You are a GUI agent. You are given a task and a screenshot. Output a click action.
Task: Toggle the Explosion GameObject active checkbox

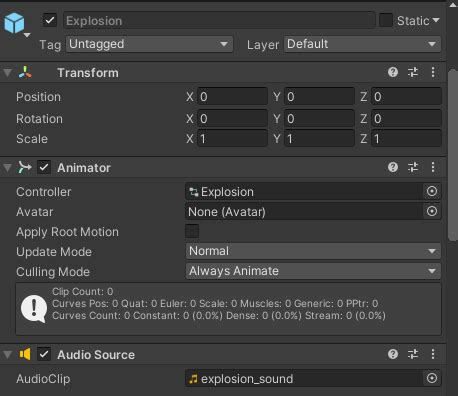[x=50, y=20]
